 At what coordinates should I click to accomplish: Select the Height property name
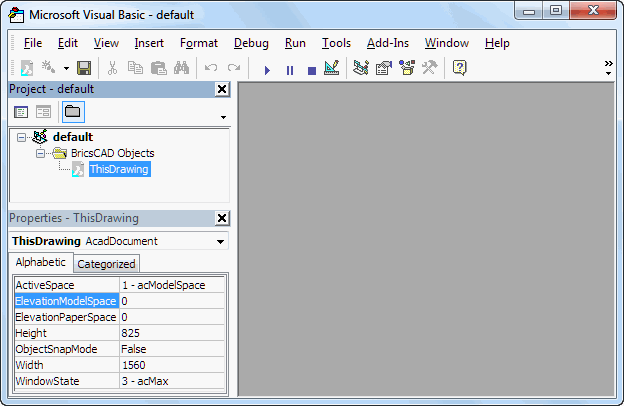(x=66, y=333)
